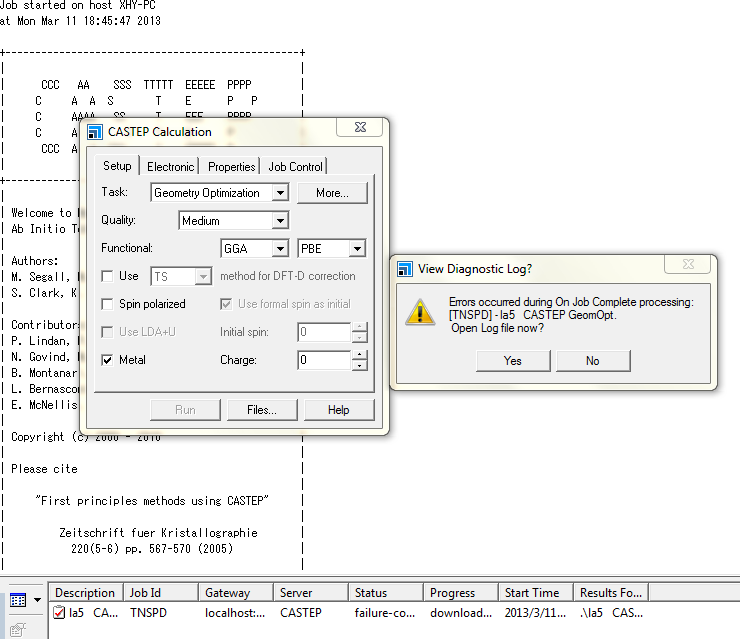Click the View Diagnostic Log dialog icon
The width and height of the screenshot is (740, 639).
[405, 269]
